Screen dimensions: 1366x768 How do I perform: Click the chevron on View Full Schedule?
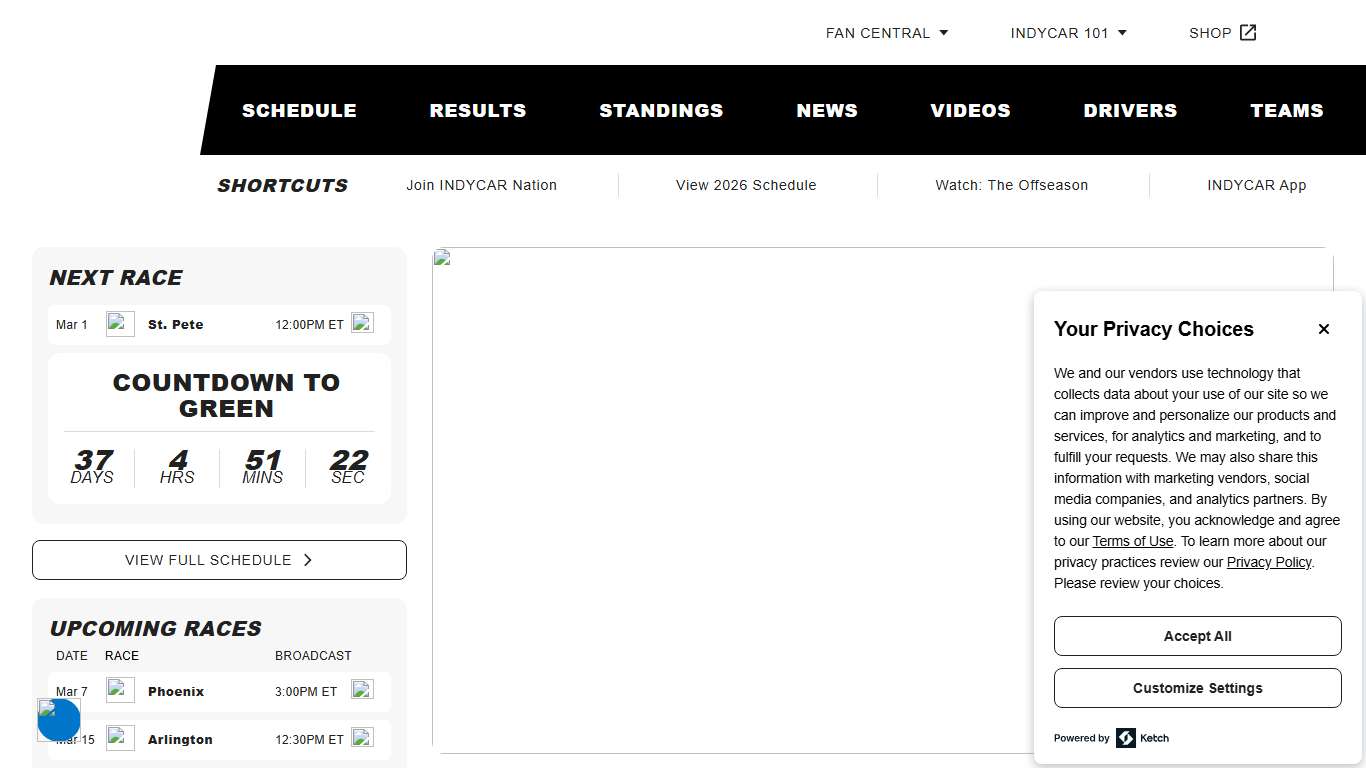308,560
